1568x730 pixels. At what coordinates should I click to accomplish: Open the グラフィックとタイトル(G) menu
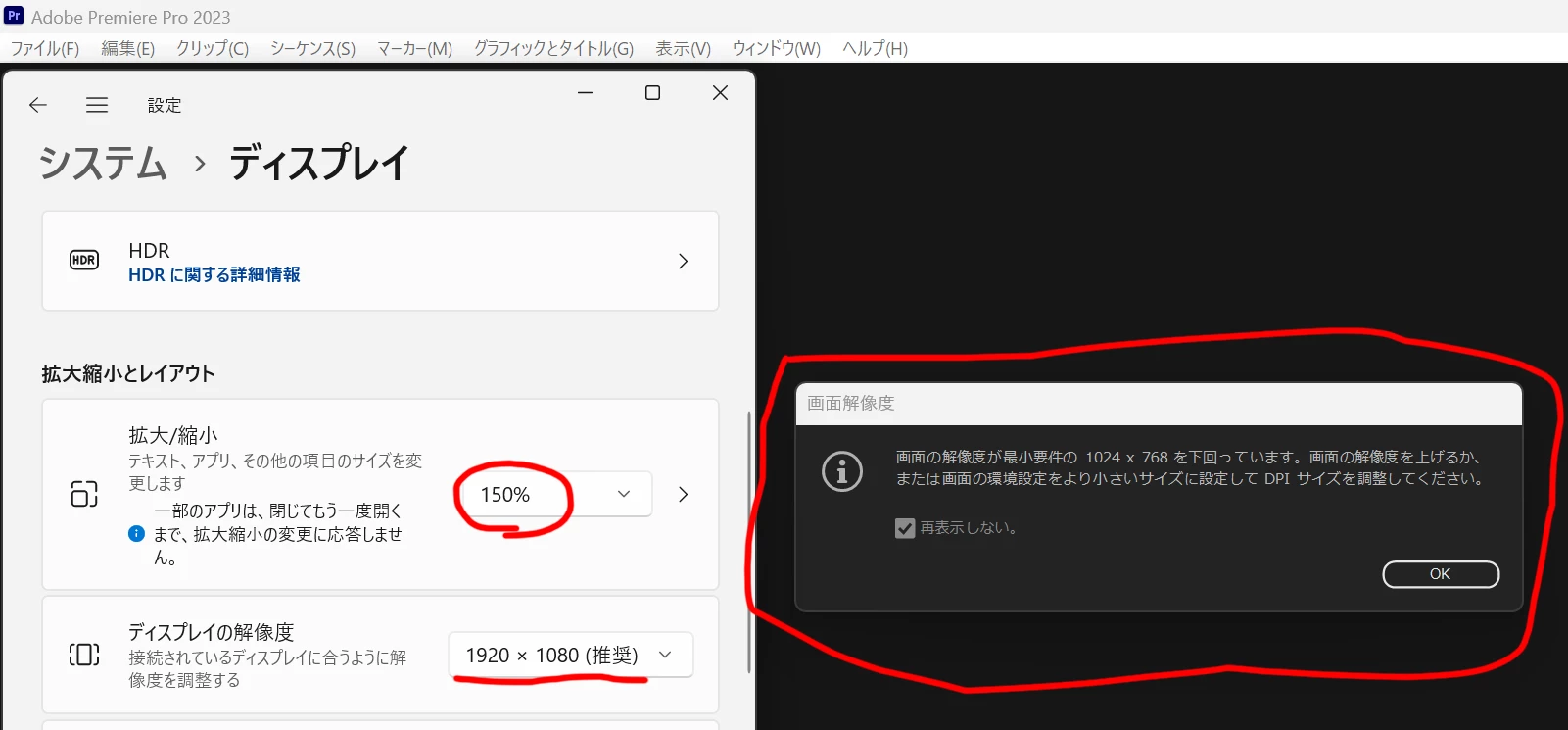554,48
